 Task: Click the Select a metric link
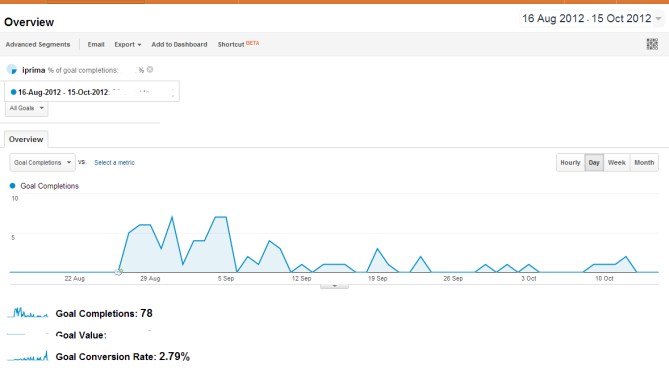pyautogui.click(x=114, y=162)
